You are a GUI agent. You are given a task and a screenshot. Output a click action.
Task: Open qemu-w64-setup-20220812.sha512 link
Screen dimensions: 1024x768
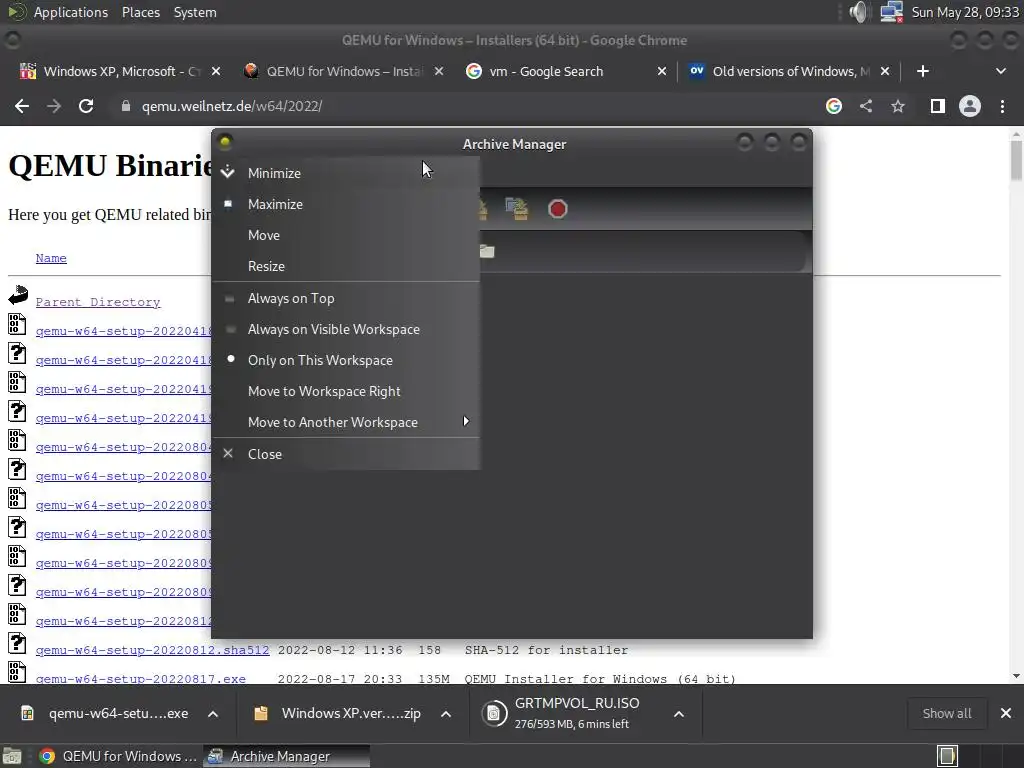tap(152, 650)
